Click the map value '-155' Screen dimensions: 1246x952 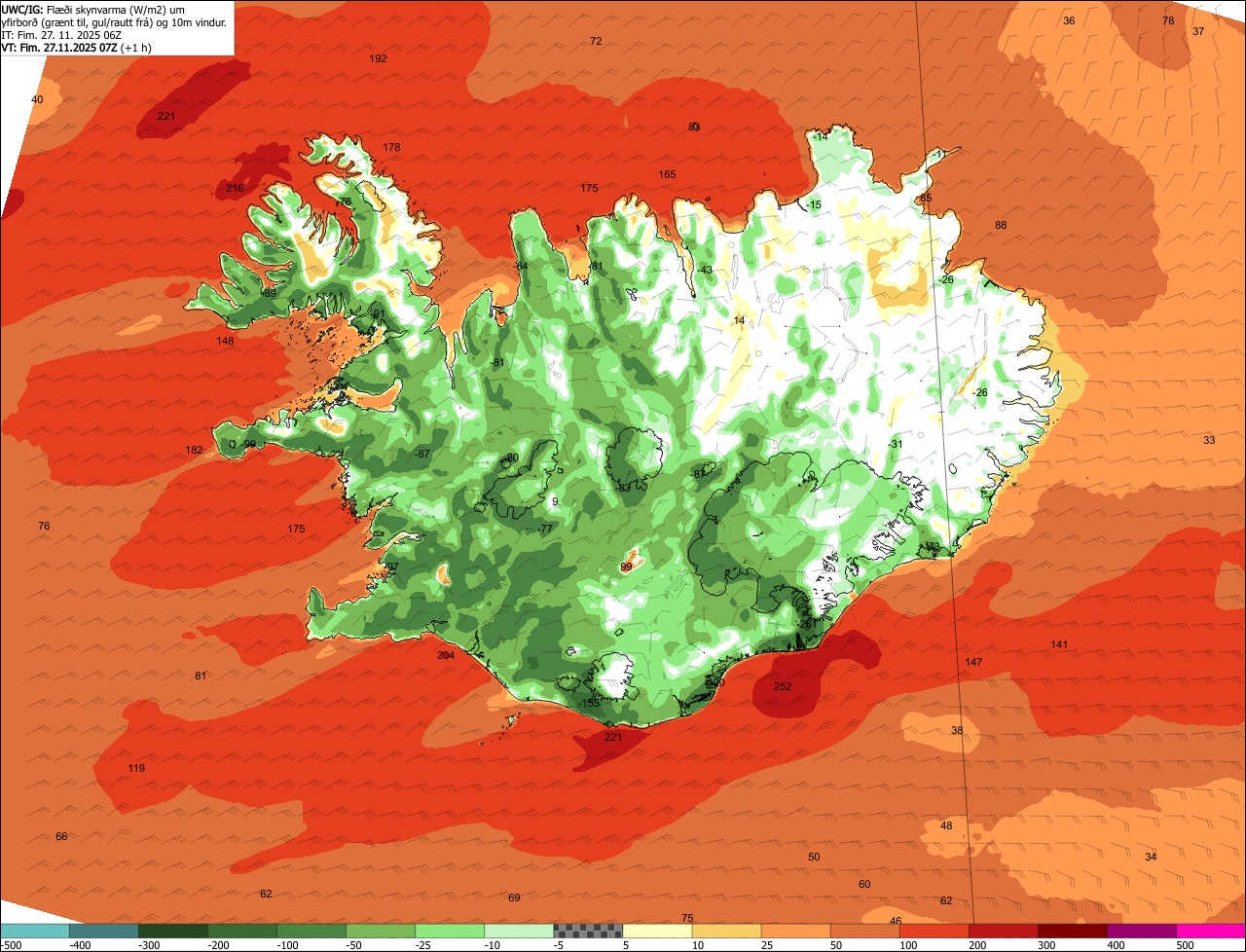(590, 703)
